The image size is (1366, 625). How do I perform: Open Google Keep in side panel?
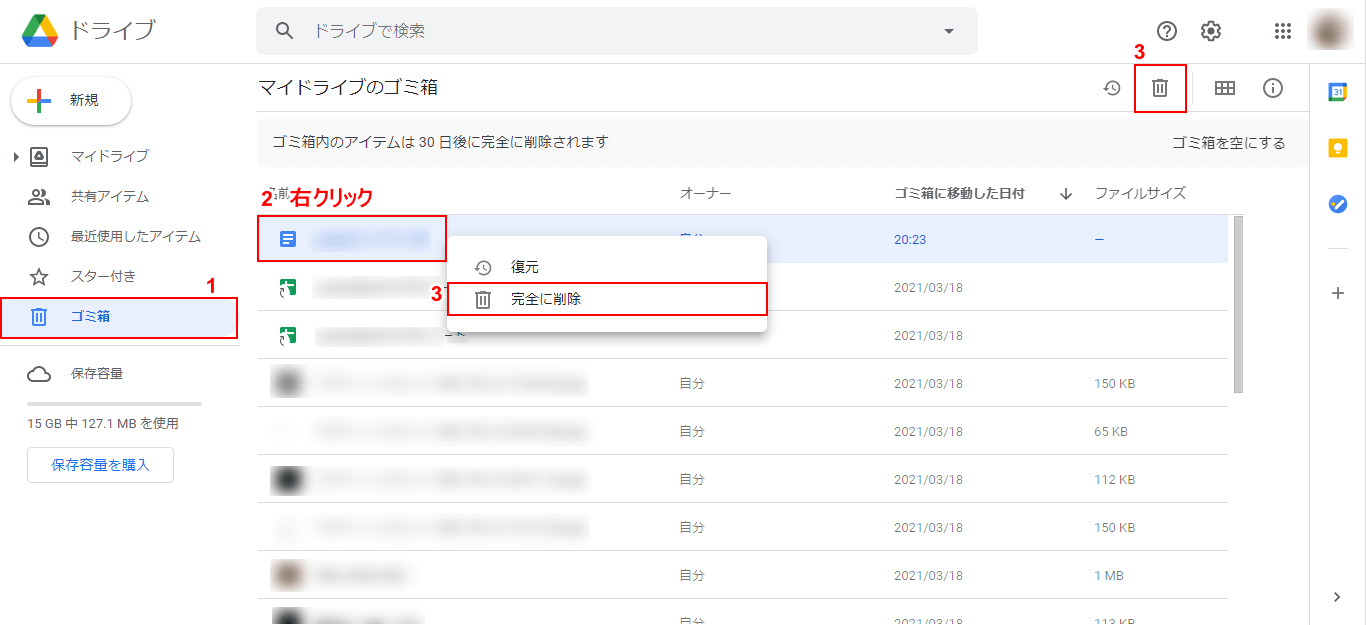point(1337,148)
